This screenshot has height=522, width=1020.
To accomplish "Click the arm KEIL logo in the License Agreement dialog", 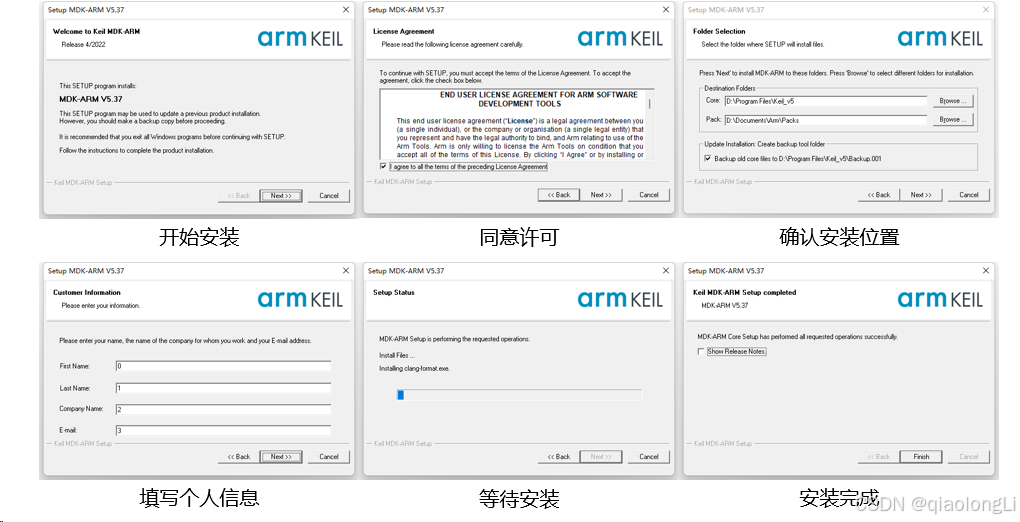I will point(620,38).
